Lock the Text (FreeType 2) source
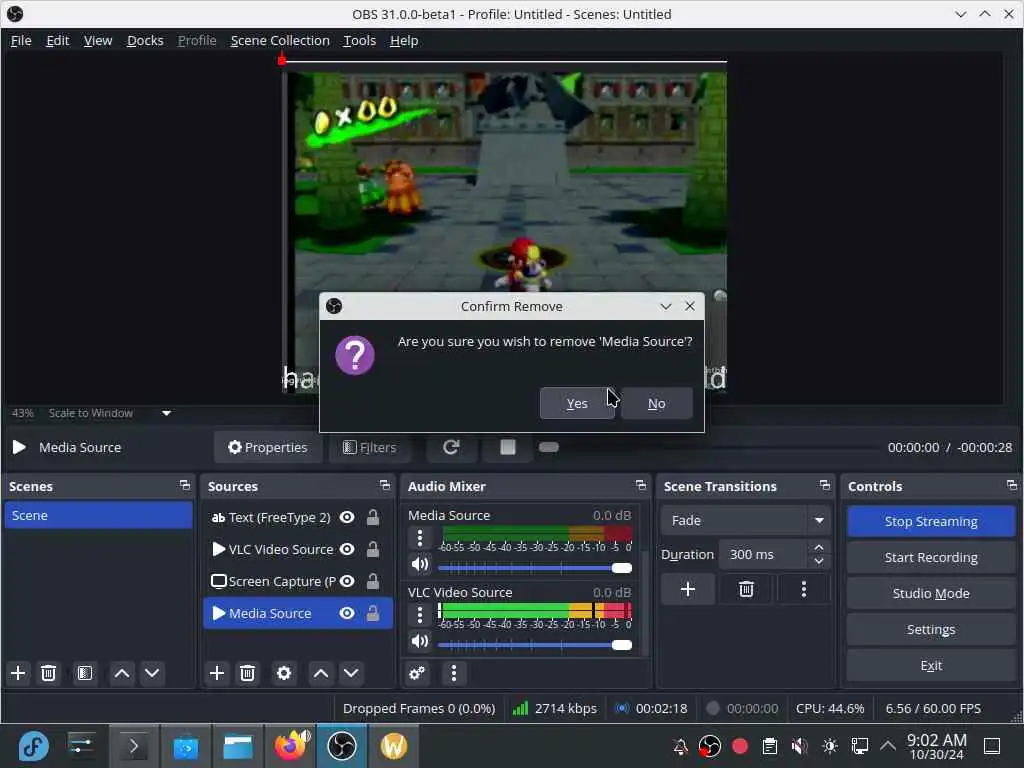Screen dimensions: 1024x768 [x=373, y=517]
